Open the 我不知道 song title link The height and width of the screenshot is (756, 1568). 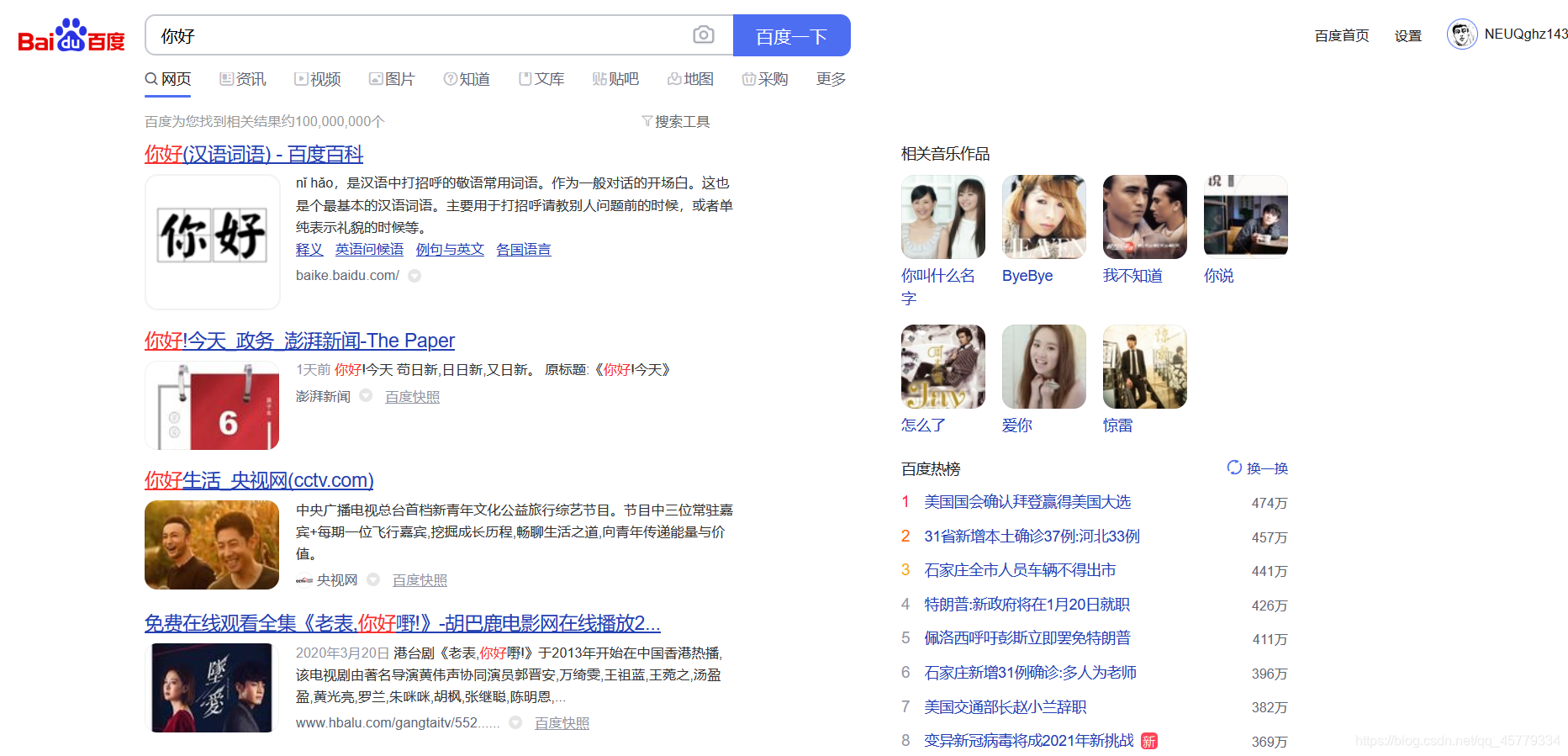[1132, 276]
